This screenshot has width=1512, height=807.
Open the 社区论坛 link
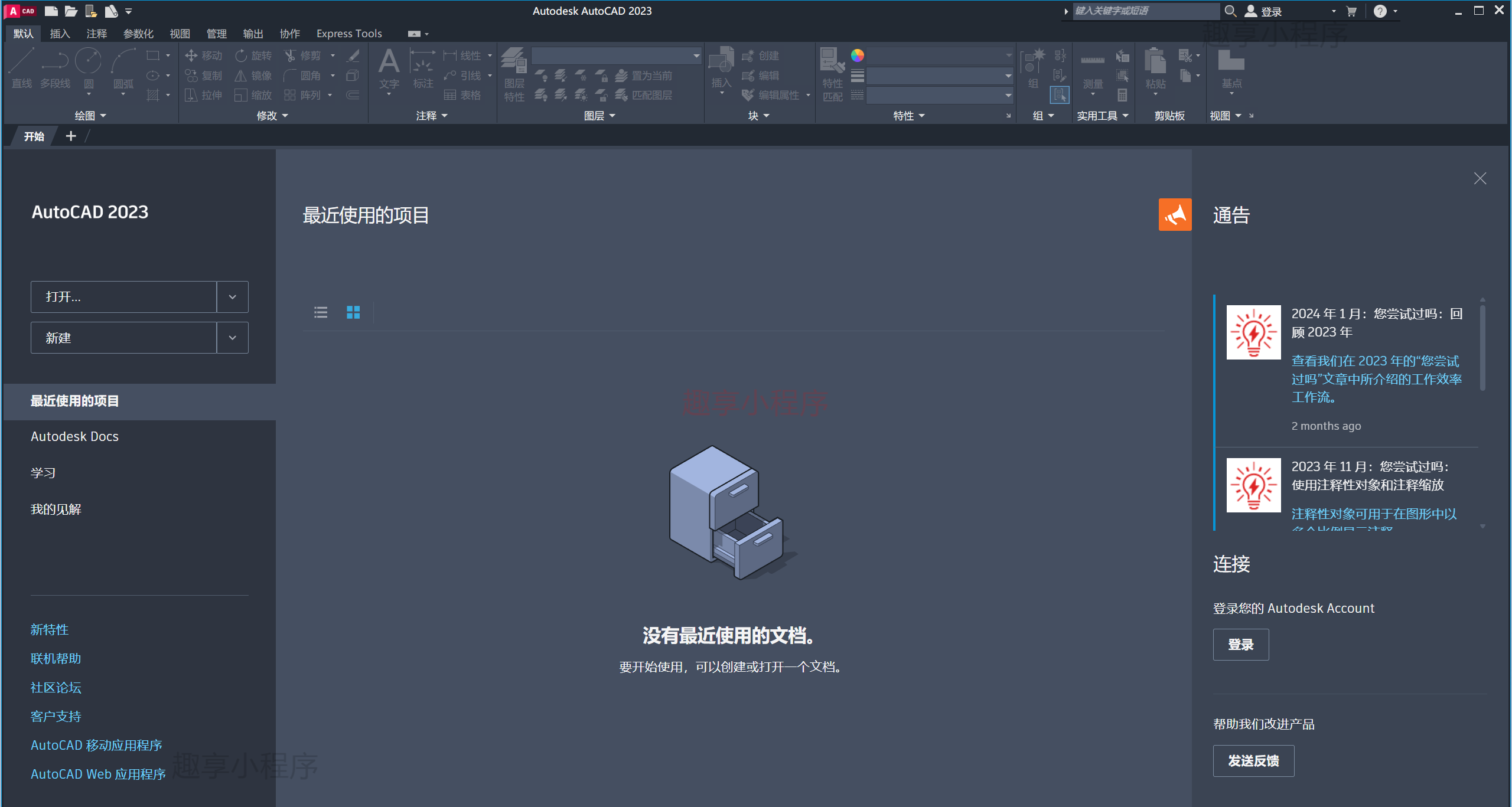[56, 688]
